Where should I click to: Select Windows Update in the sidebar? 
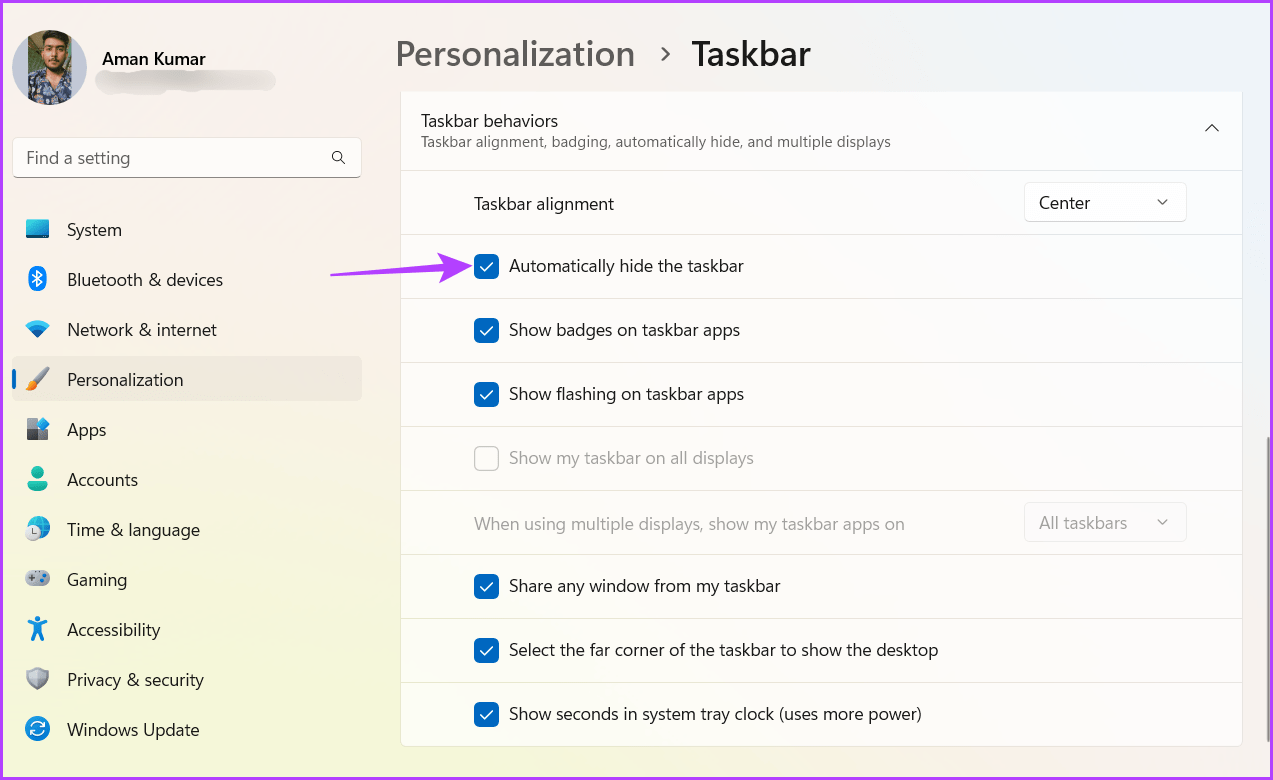tap(132, 729)
